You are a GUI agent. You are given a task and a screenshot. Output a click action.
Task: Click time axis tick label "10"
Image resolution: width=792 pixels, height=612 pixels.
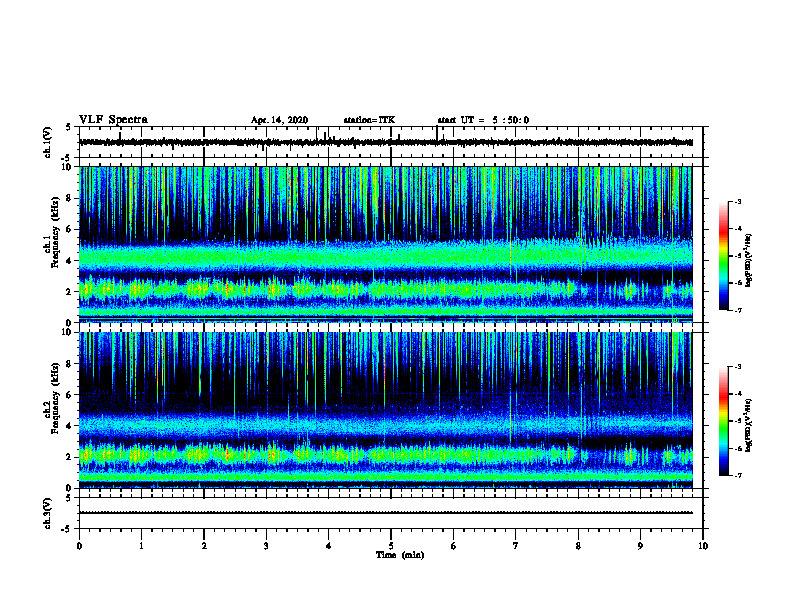click(x=703, y=546)
